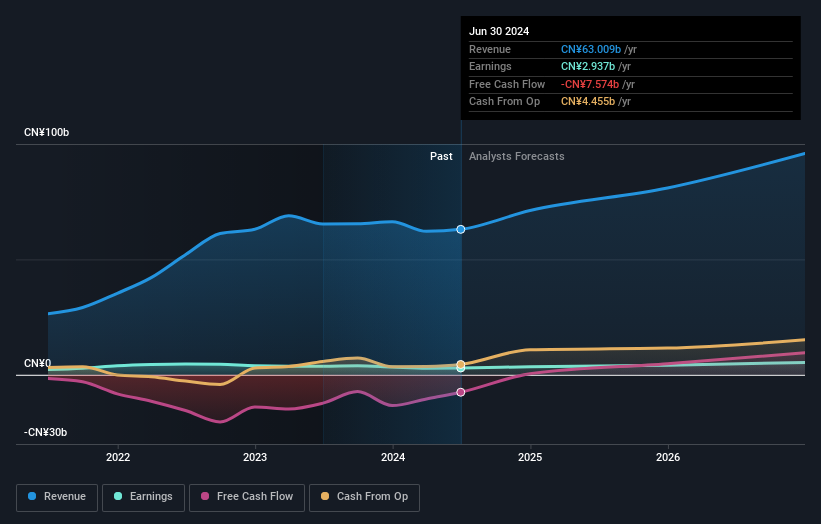
Task: Click the Free Cash Flow row label in tooltip
Action: click(x=507, y=84)
